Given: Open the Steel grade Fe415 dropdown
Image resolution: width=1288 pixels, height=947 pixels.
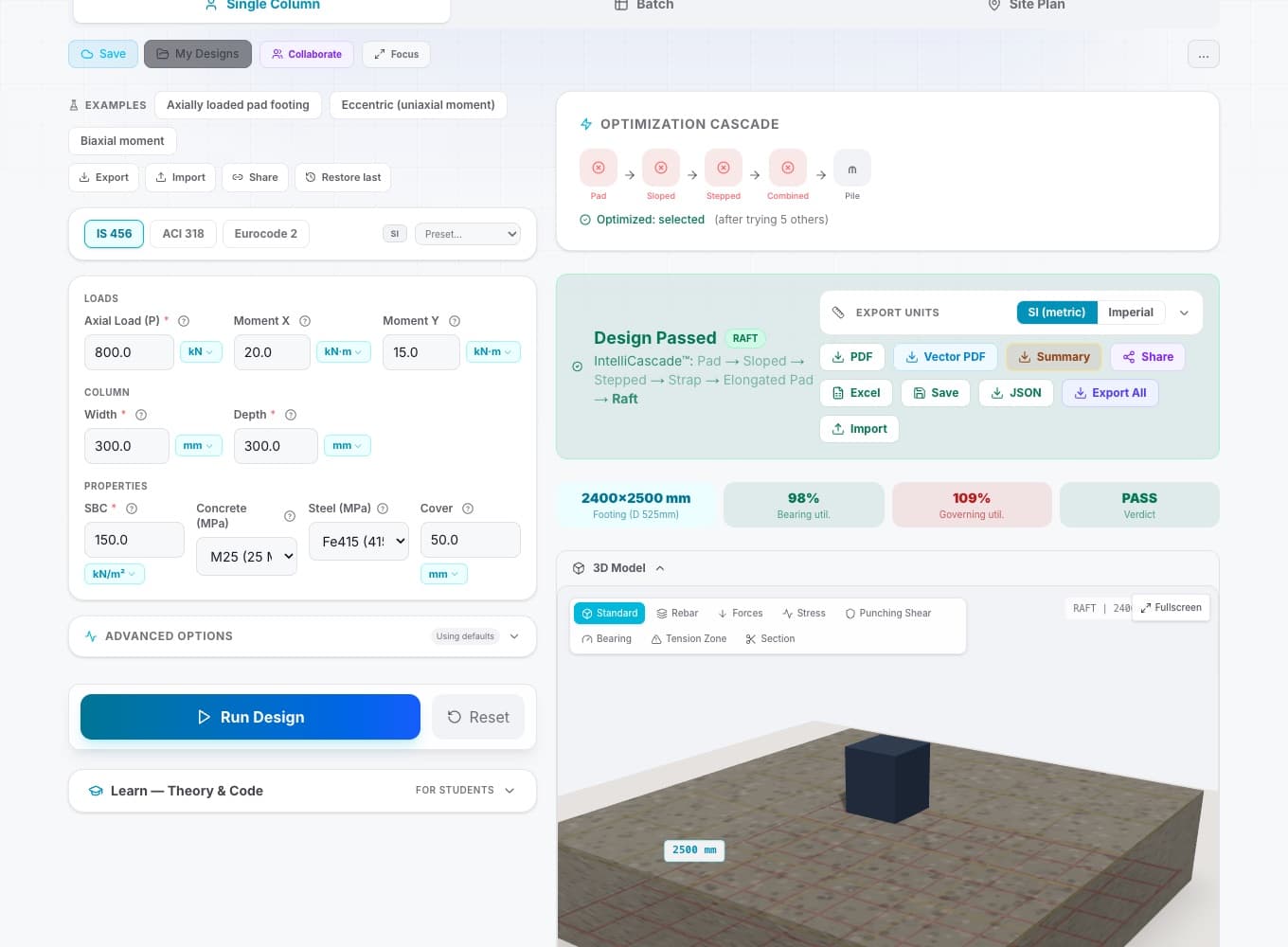Looking at the screenshot, I should [x=359, y=542].
